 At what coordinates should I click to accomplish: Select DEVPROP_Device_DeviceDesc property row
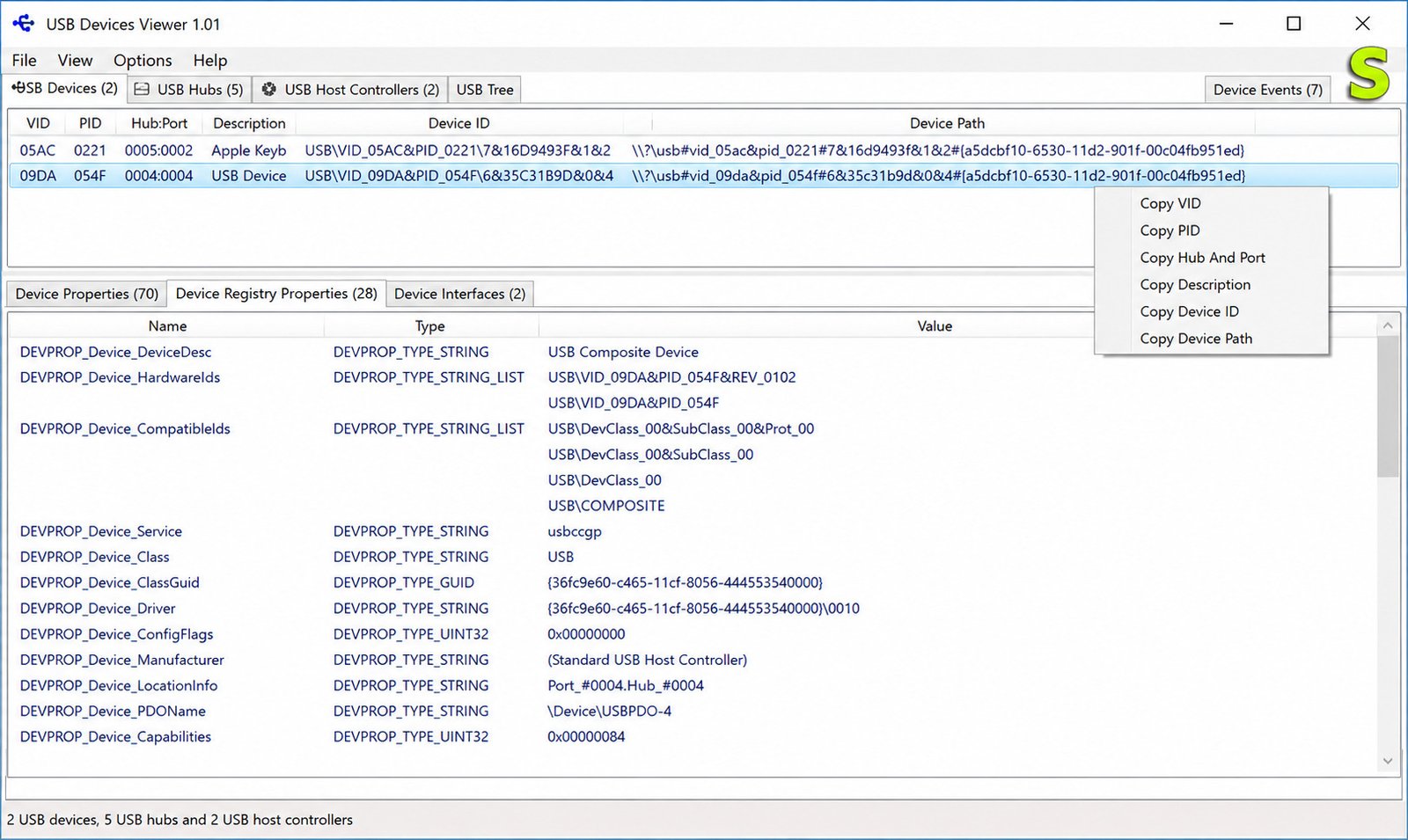click(692, 352)
